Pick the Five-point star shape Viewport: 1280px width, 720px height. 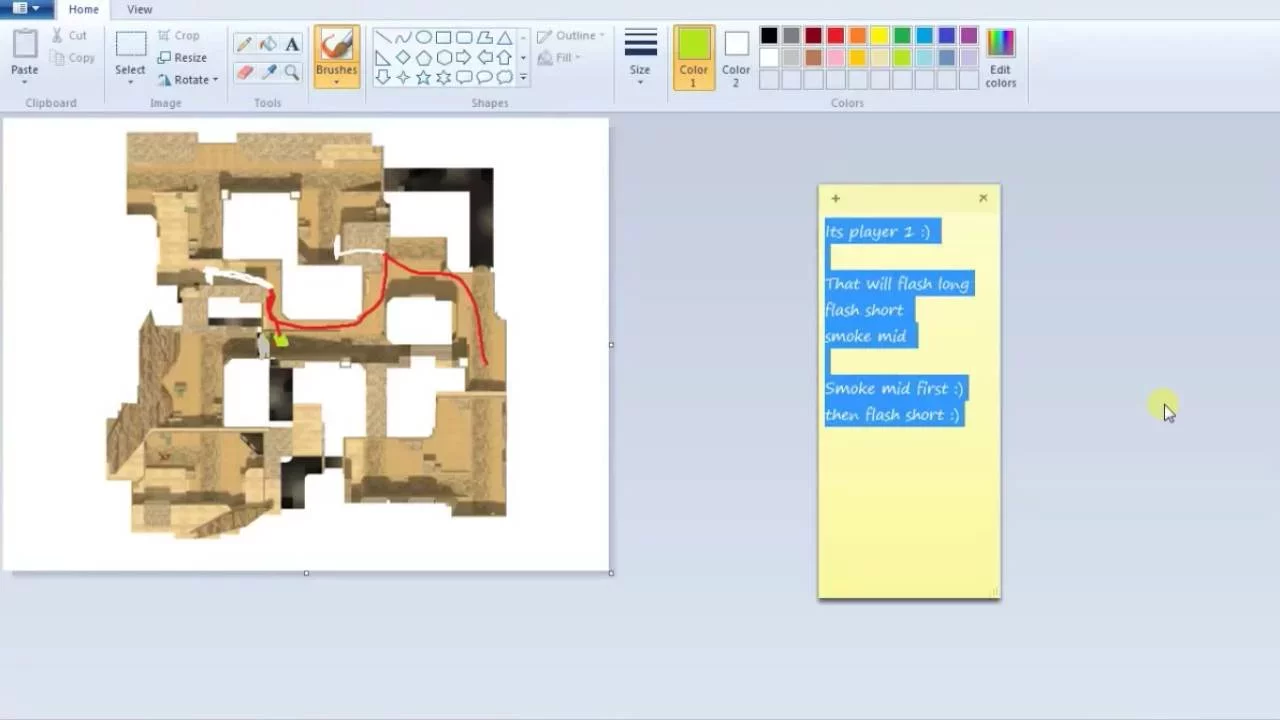click(x=424, y=77)
